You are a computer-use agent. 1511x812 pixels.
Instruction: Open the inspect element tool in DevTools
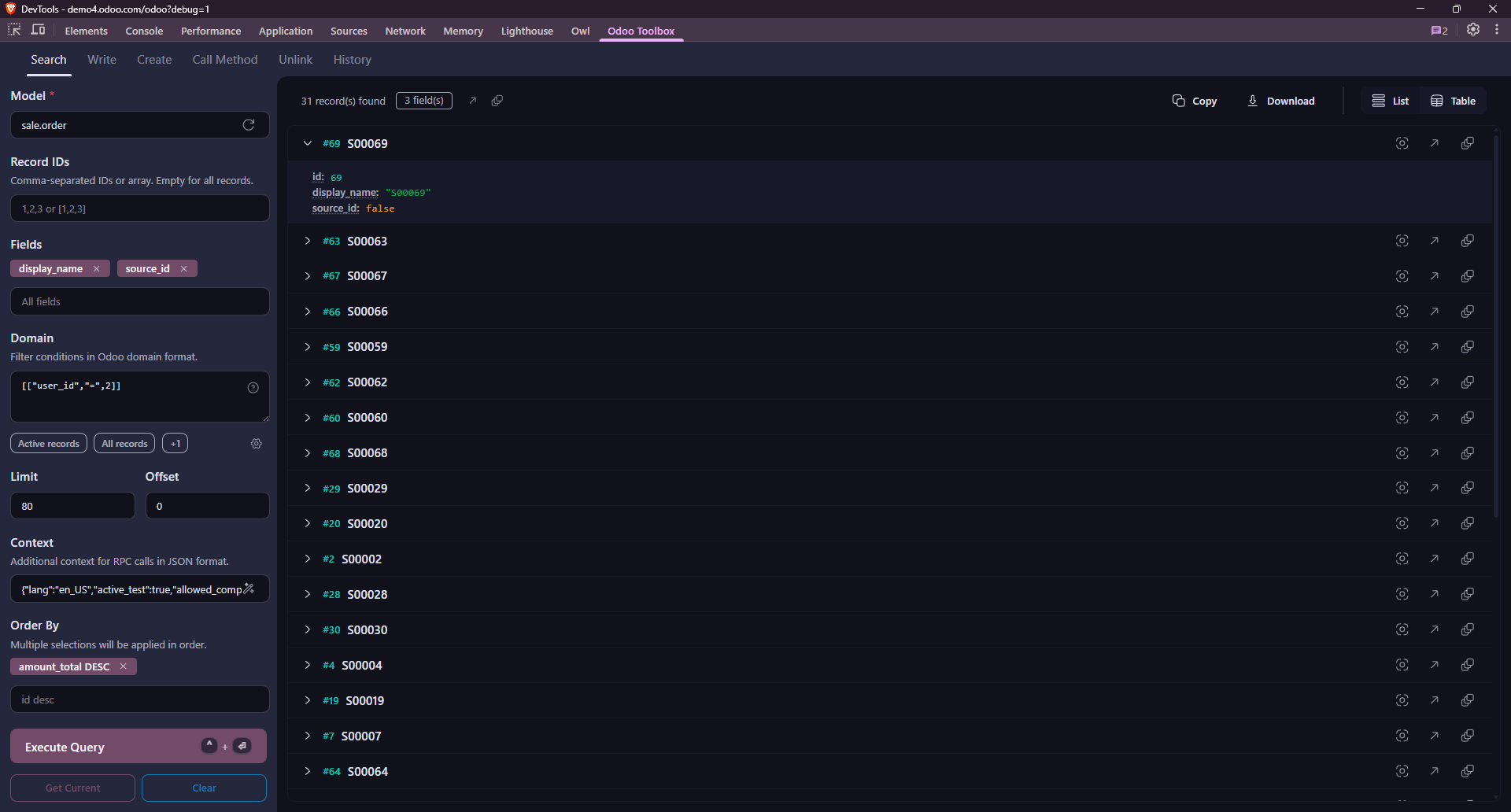coord(13,29)
